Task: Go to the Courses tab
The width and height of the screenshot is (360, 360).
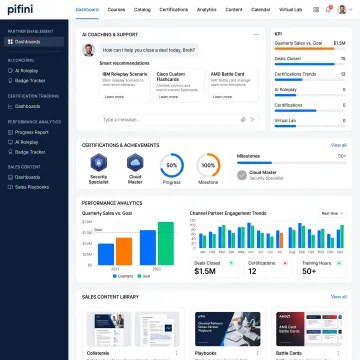Action: coord(116,10)
